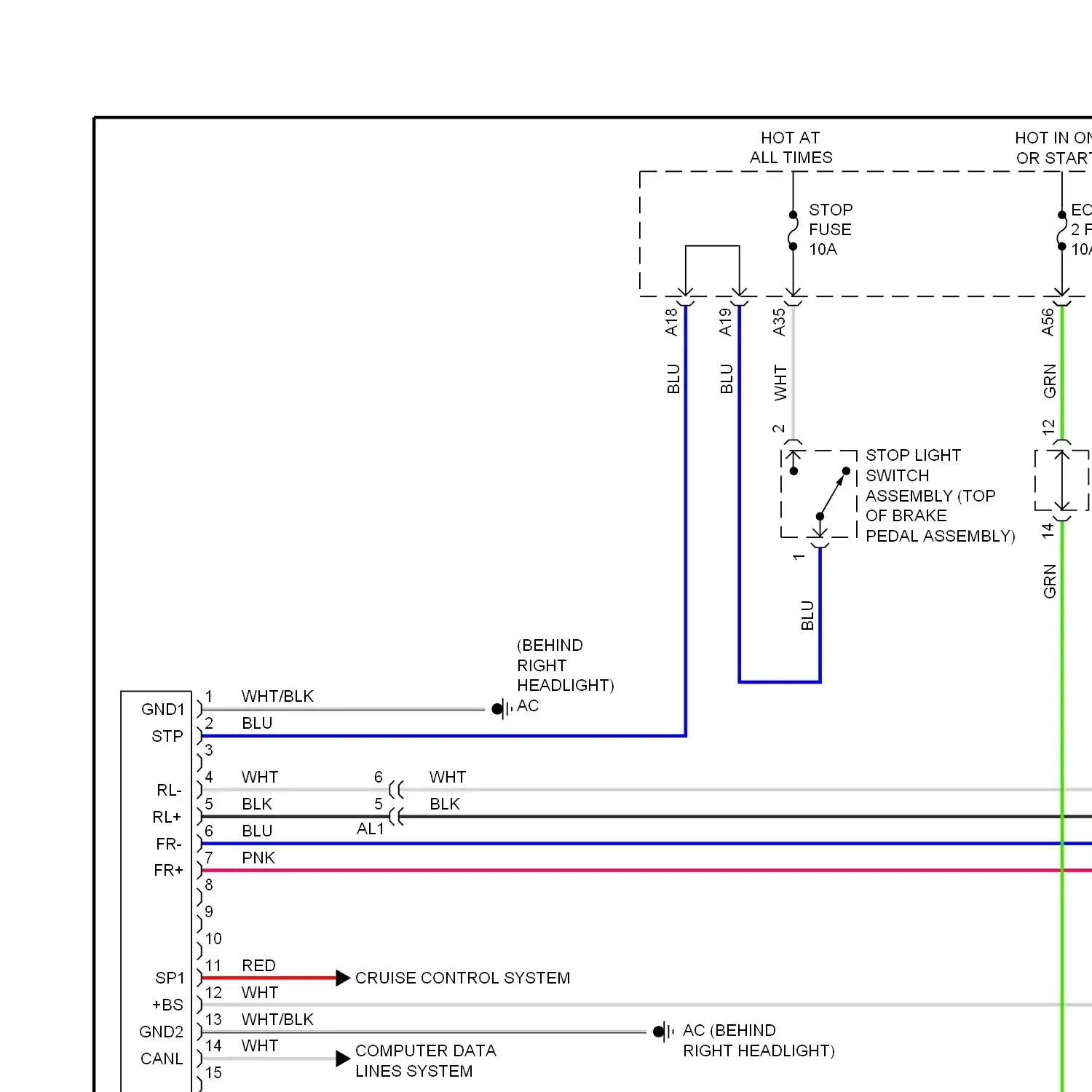Click the A18 connector label
Image resolution: width=1092 pixels, height=1092 pixels.
tap(671, 322)
